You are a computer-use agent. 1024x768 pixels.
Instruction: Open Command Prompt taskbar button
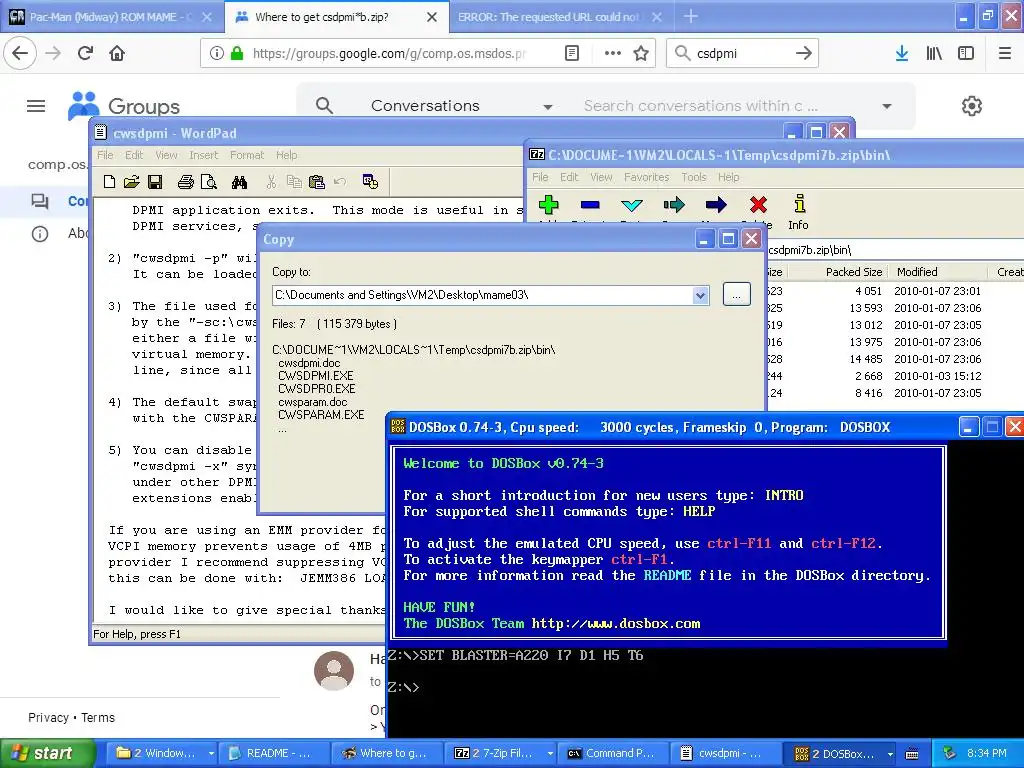point(616,754)
